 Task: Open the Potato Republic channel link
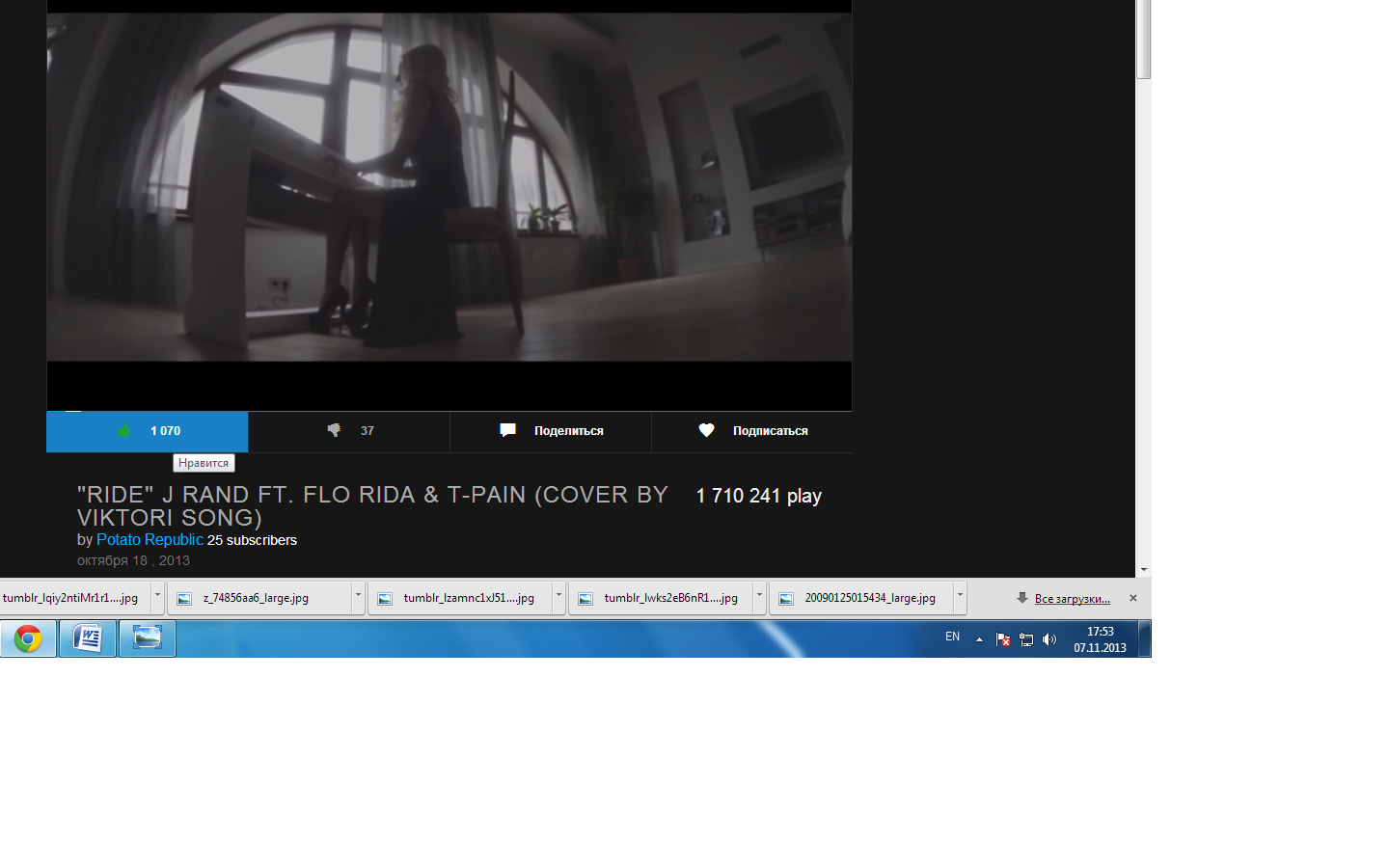(150, 540)
